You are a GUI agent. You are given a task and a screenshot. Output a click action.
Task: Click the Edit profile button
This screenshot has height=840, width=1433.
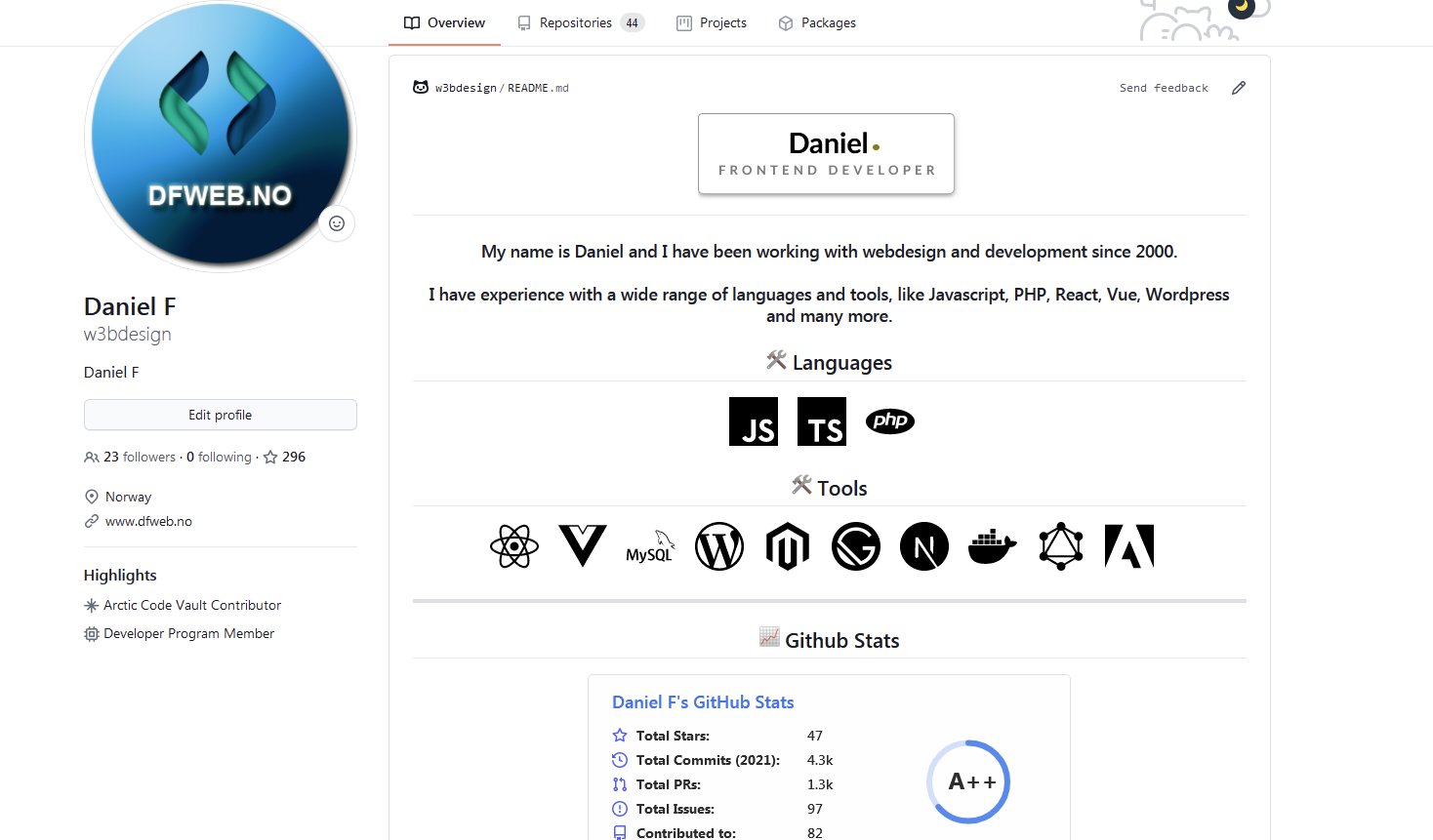click(x=221, y=415)
